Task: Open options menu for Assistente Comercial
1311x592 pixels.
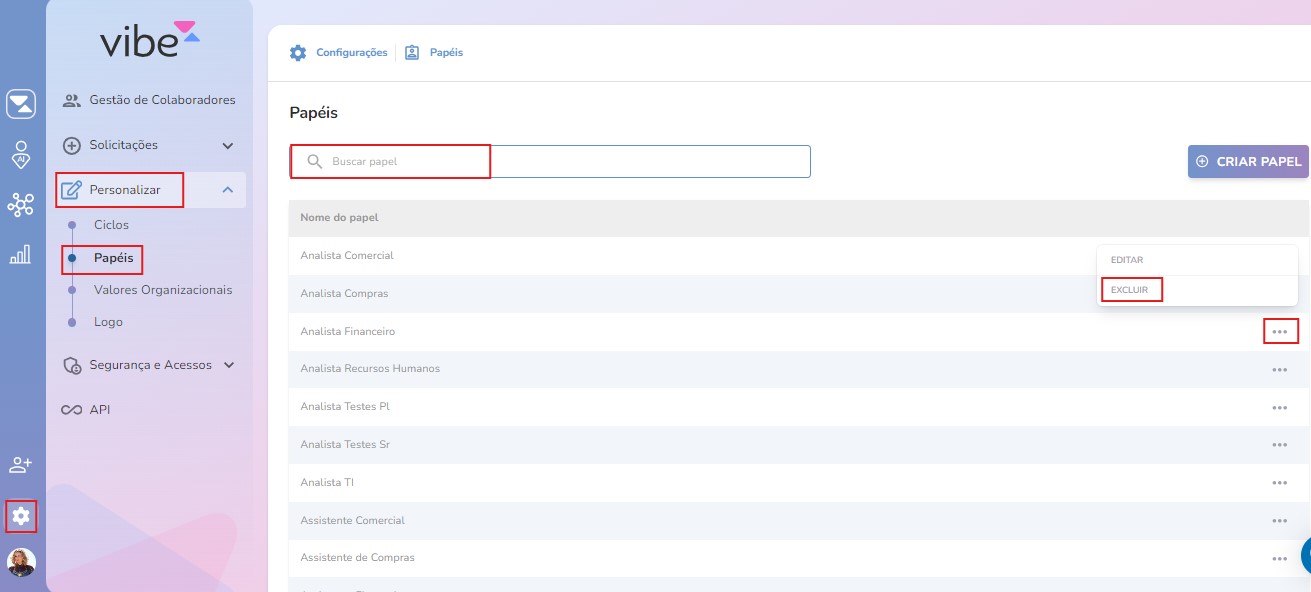Action: [1280, 521]
